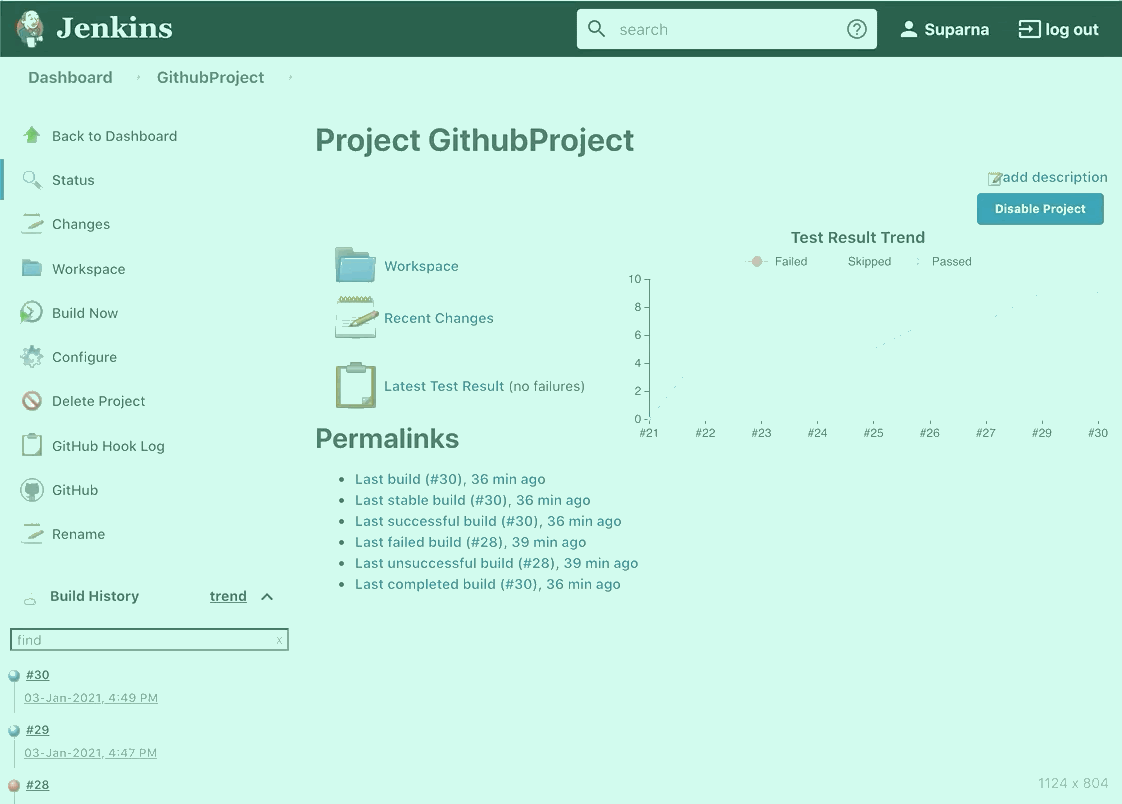Open the search help question-mark icon

point(857,29)
